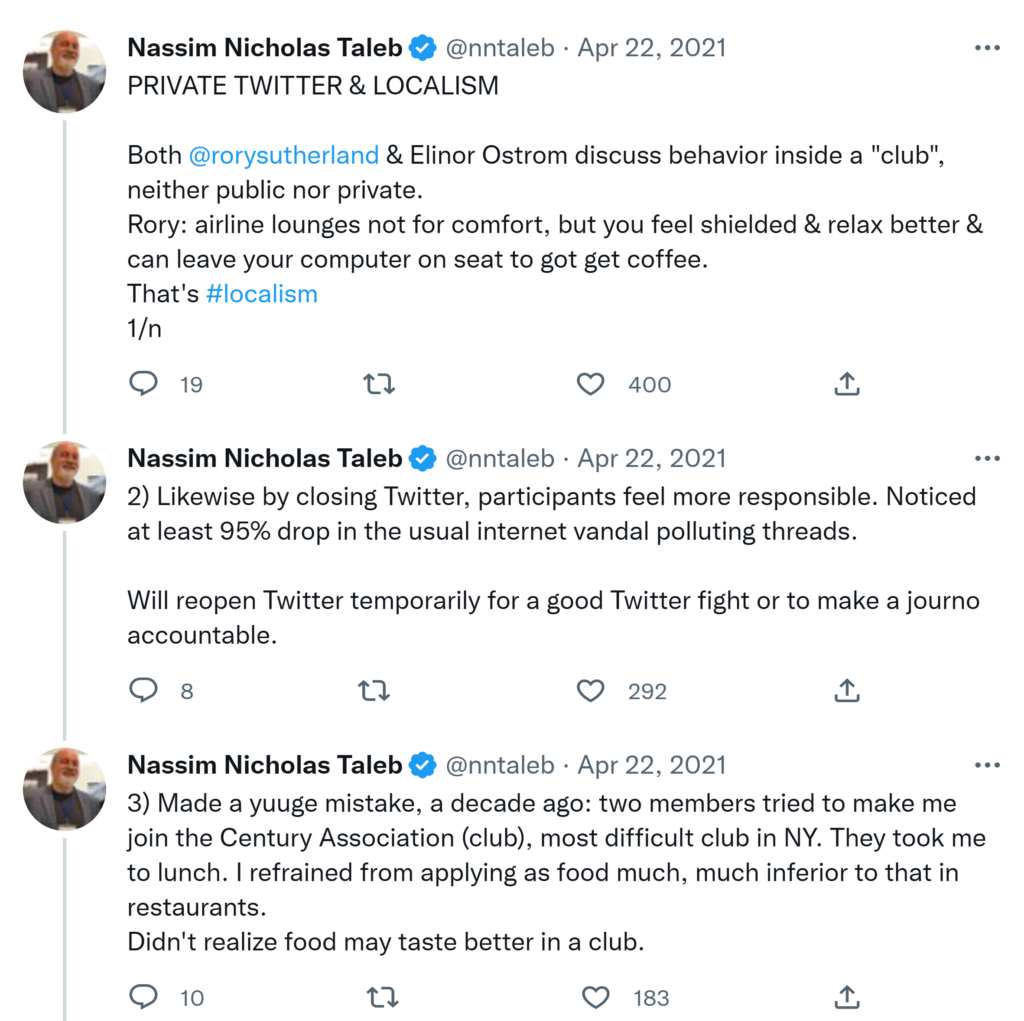
Task: Open the @rorysutherland mention link
Action: pyautogui.click(x=283, y=156)
